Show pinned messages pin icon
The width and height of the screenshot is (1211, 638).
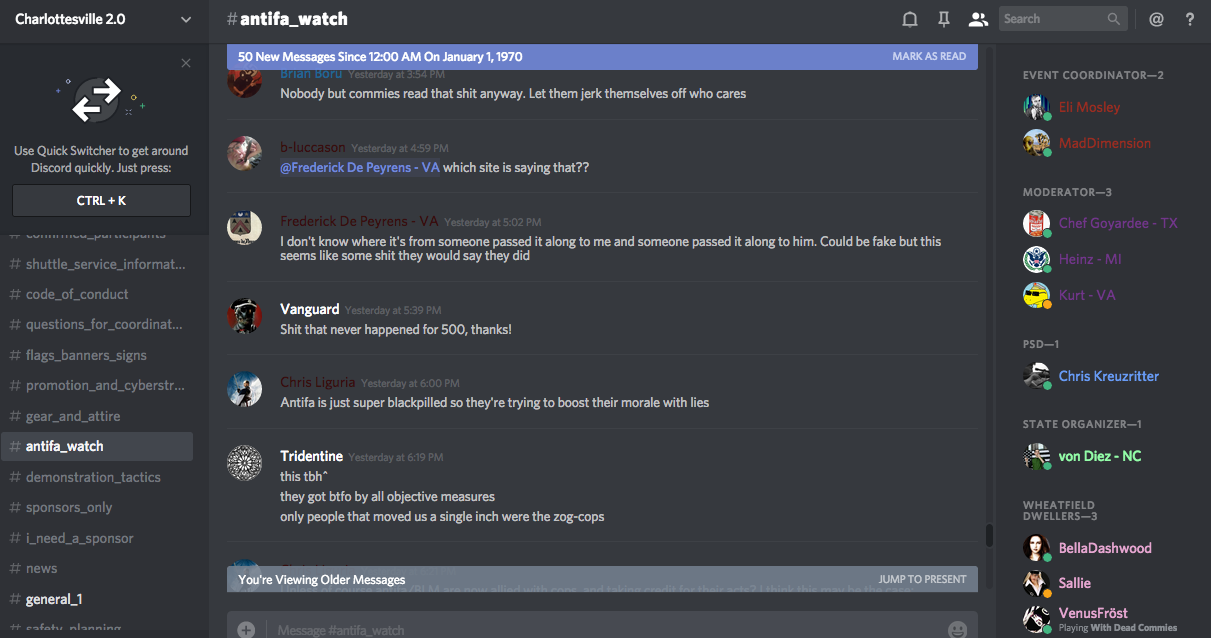pyautogui.click(x=943, y=19)
